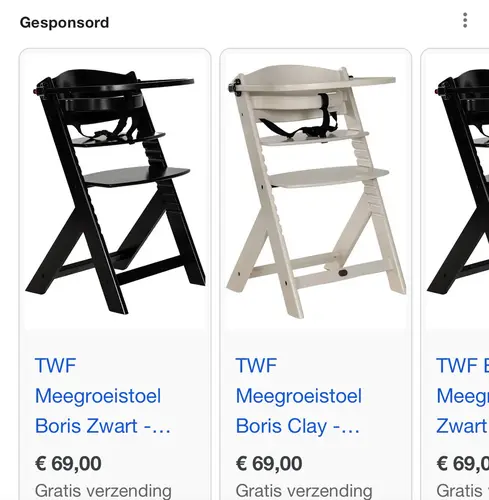
Task: Click the word TWF on second card
Action: pos(256,365)
